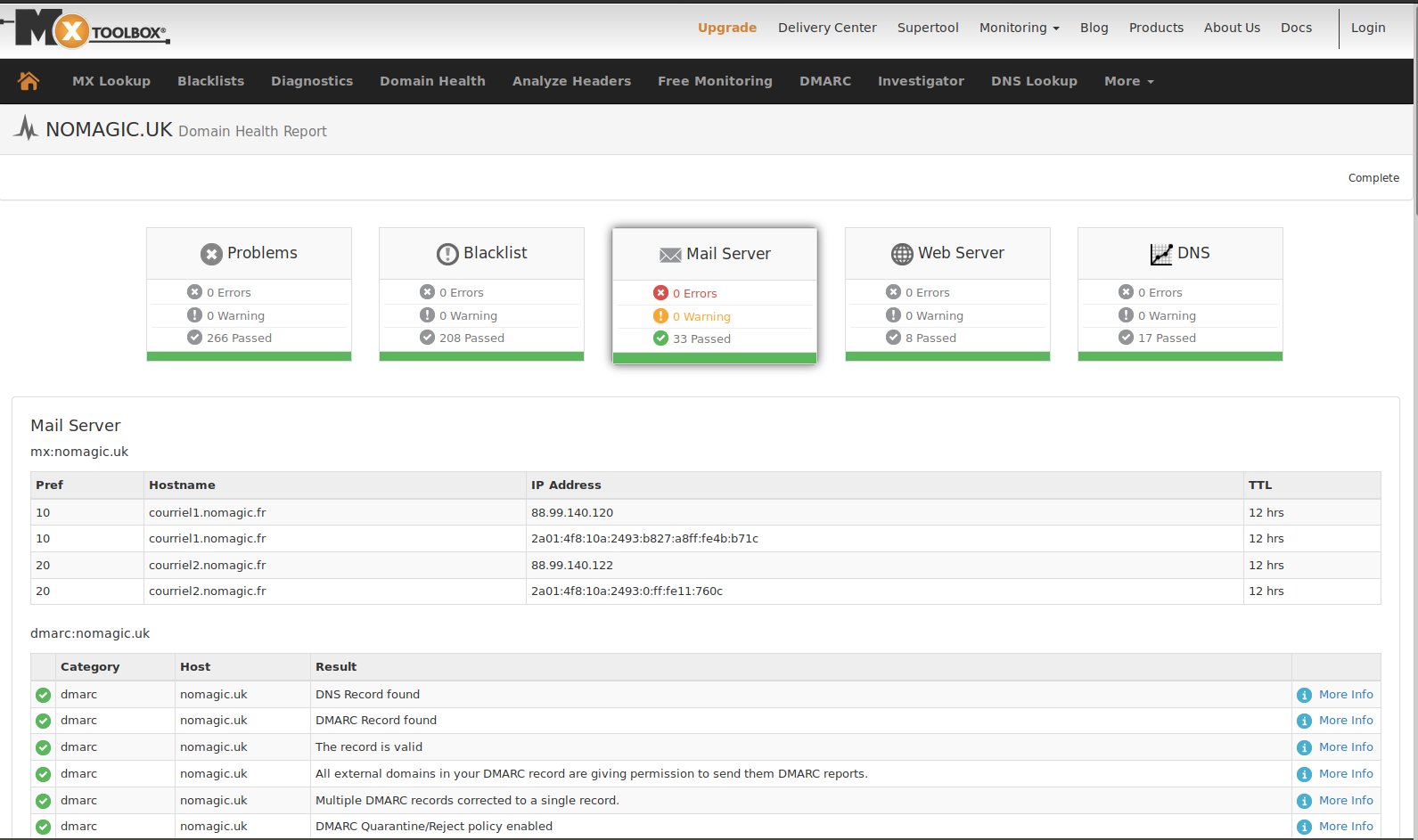
Task: Go to DNS Lookup
Action: pyautogui.click(x=1034, y=81)
